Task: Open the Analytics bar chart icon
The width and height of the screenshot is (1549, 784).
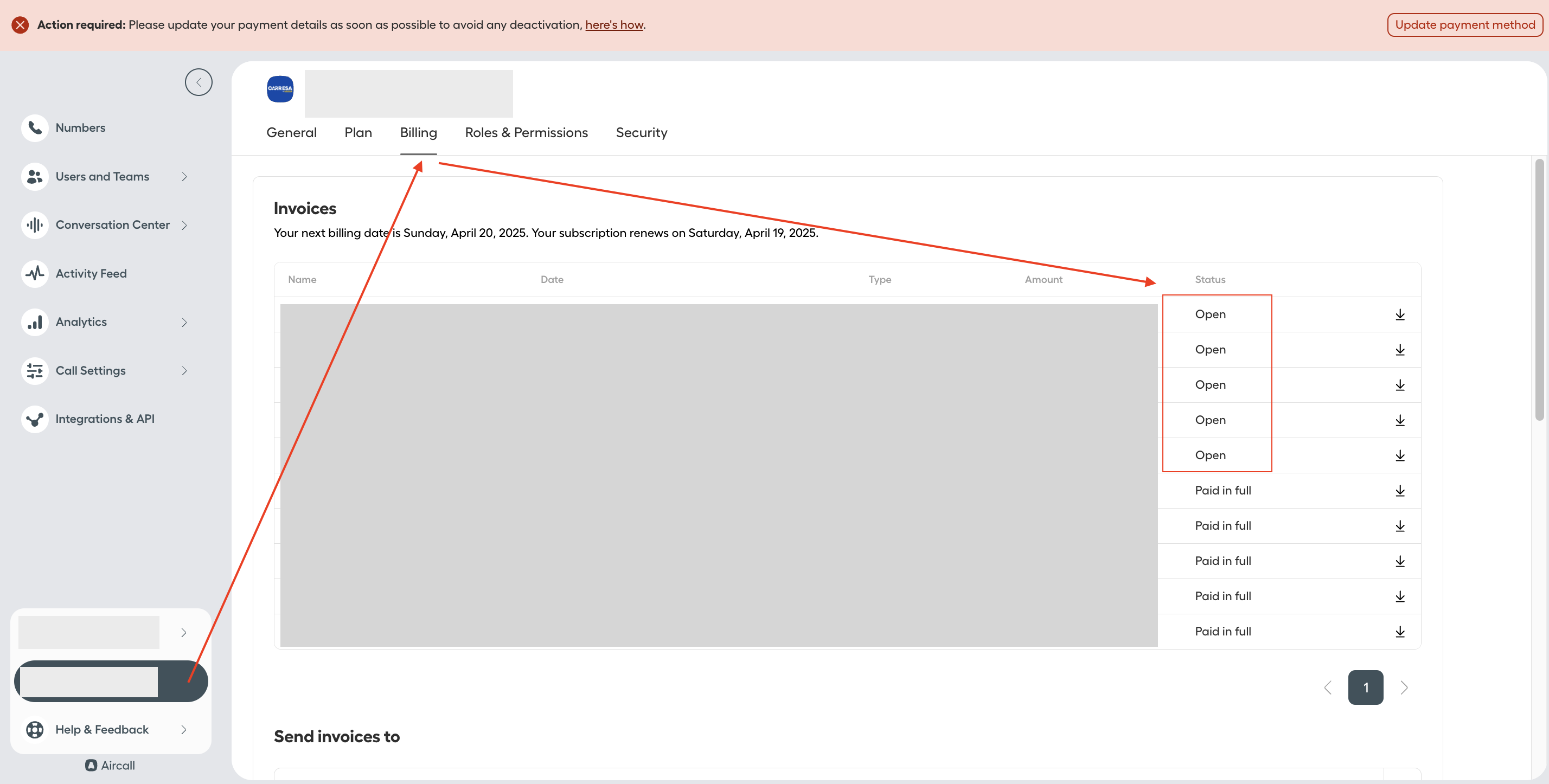Action: (x=35, y=322)
